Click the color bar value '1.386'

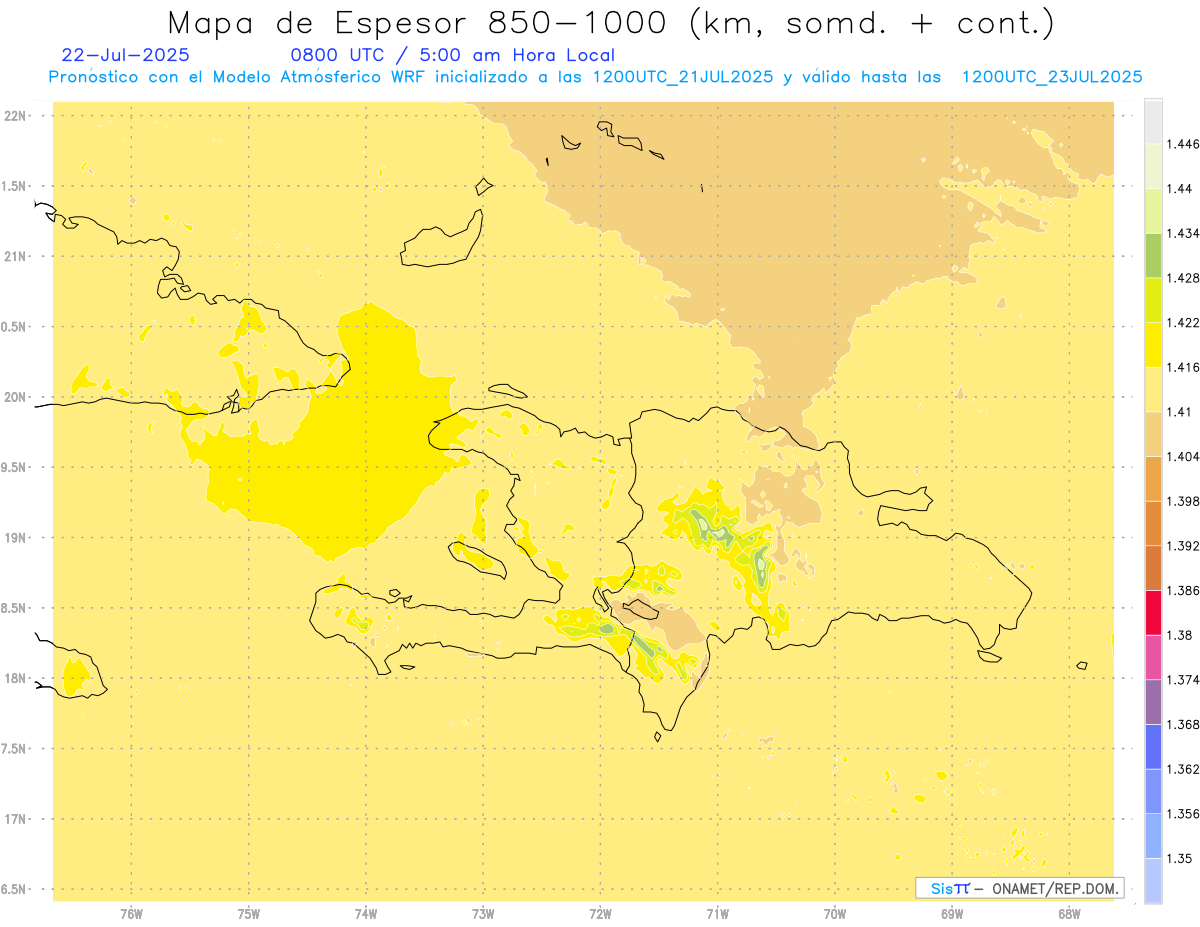(x=1185, y=590)
